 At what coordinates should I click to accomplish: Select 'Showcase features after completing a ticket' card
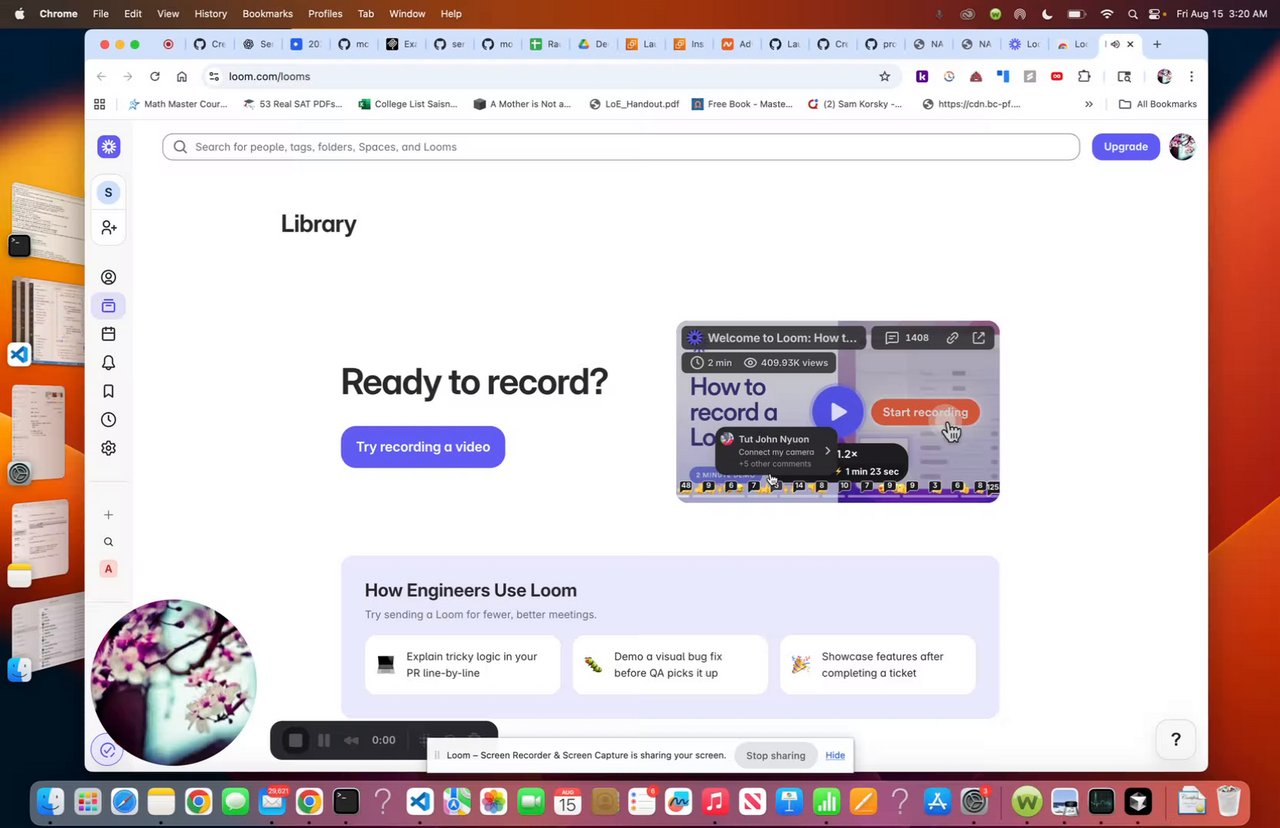[x=877, y=665]
